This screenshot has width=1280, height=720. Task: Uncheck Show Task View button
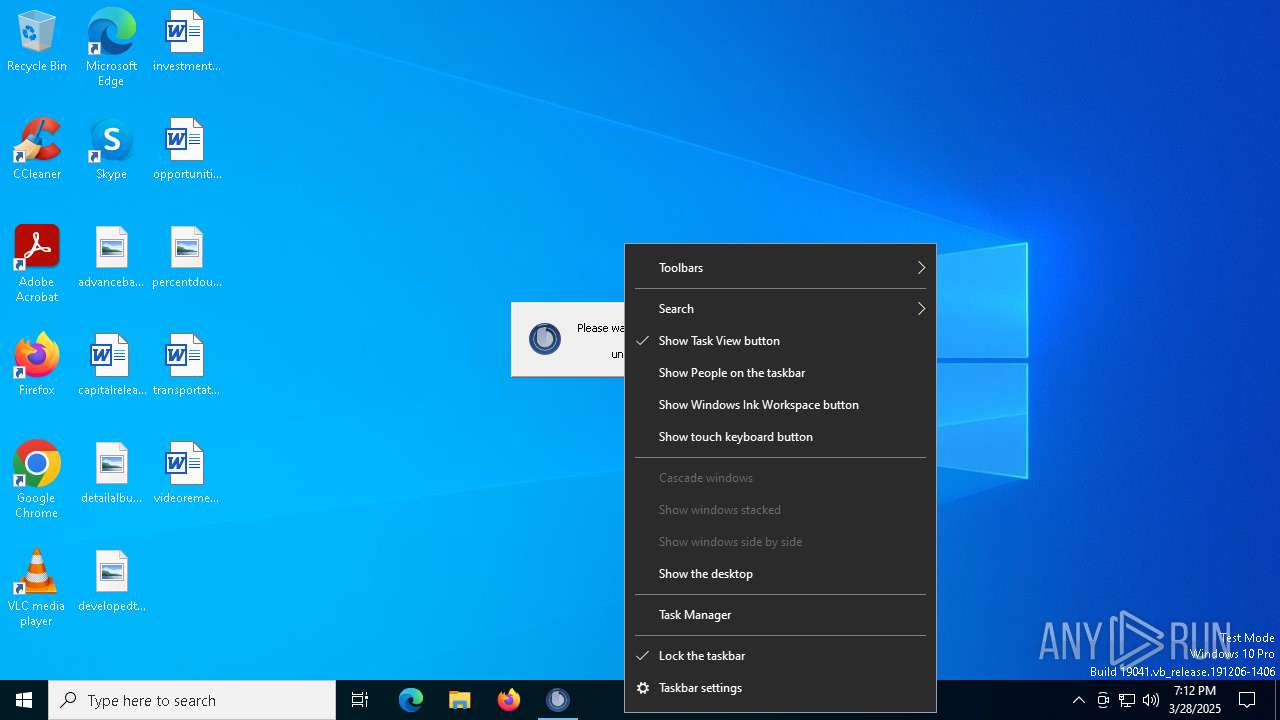point(780,341)
